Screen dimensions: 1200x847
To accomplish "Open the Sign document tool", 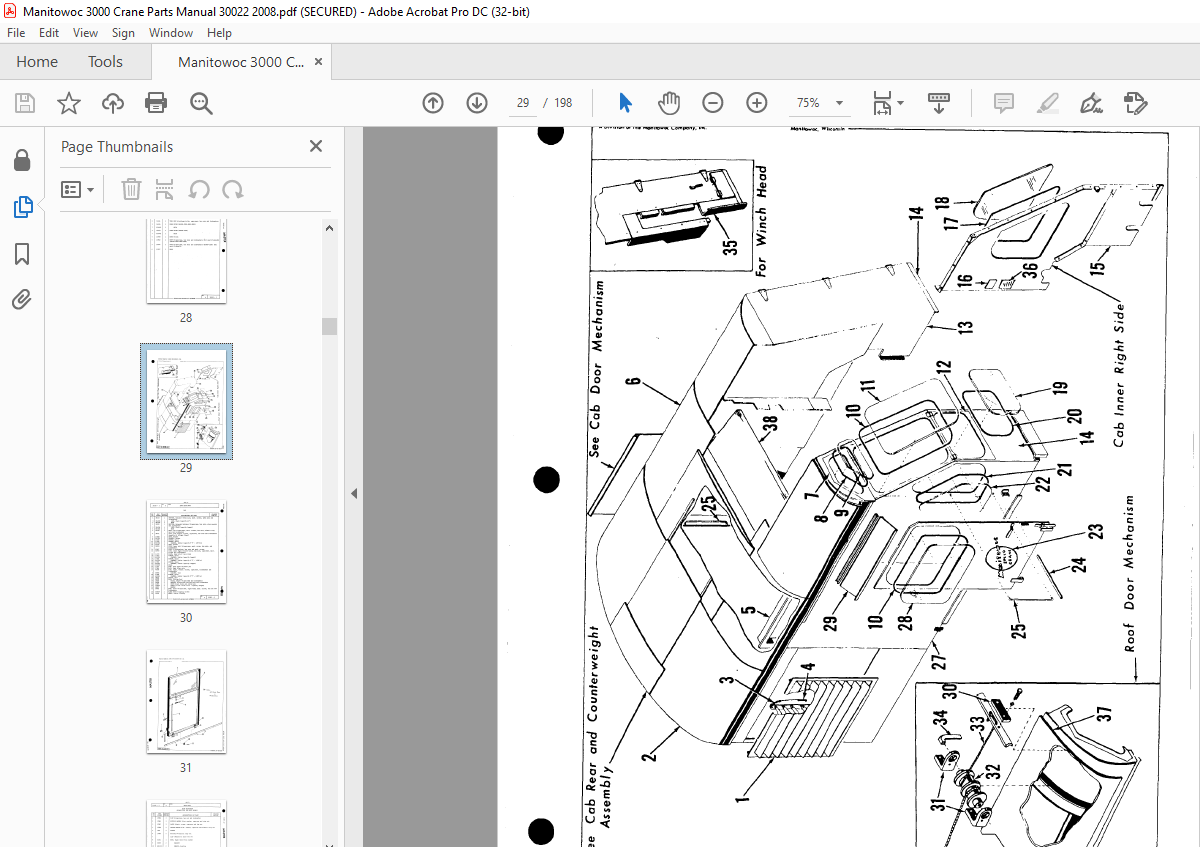I will (x=1091, y=103).
